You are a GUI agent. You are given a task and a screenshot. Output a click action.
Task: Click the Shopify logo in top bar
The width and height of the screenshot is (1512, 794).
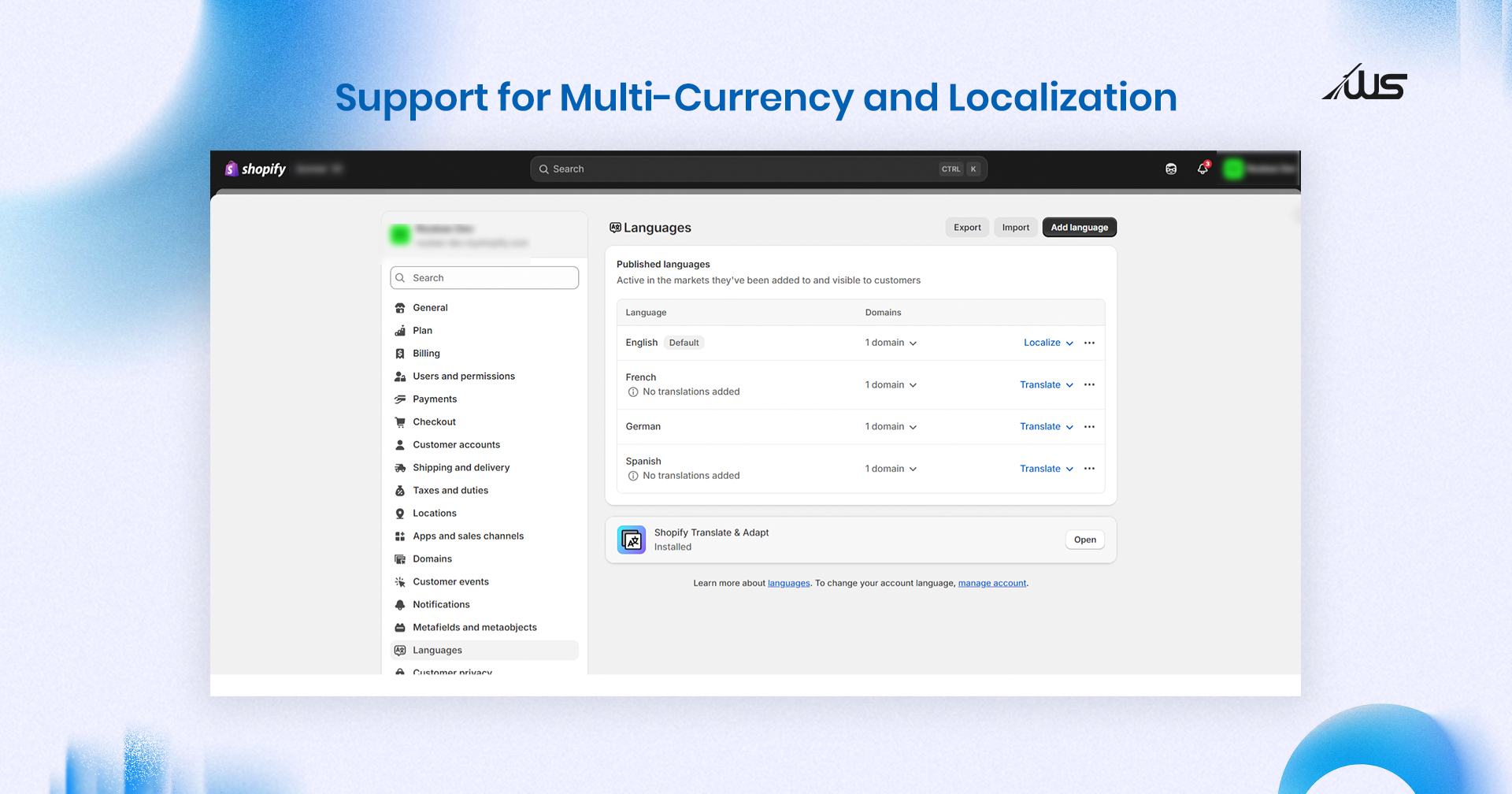(255, 169)
